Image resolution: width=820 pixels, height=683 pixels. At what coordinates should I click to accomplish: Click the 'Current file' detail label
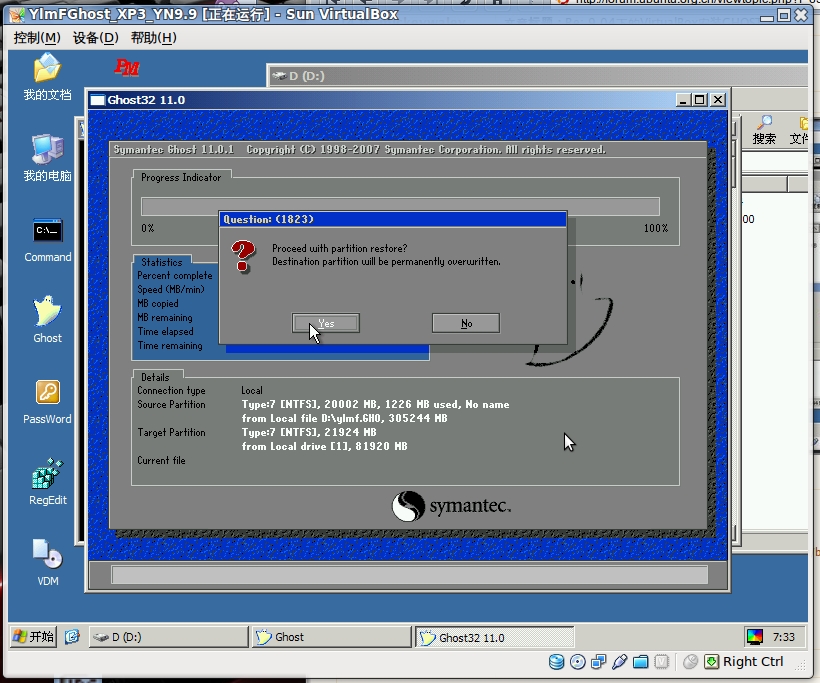pos(161,460)
